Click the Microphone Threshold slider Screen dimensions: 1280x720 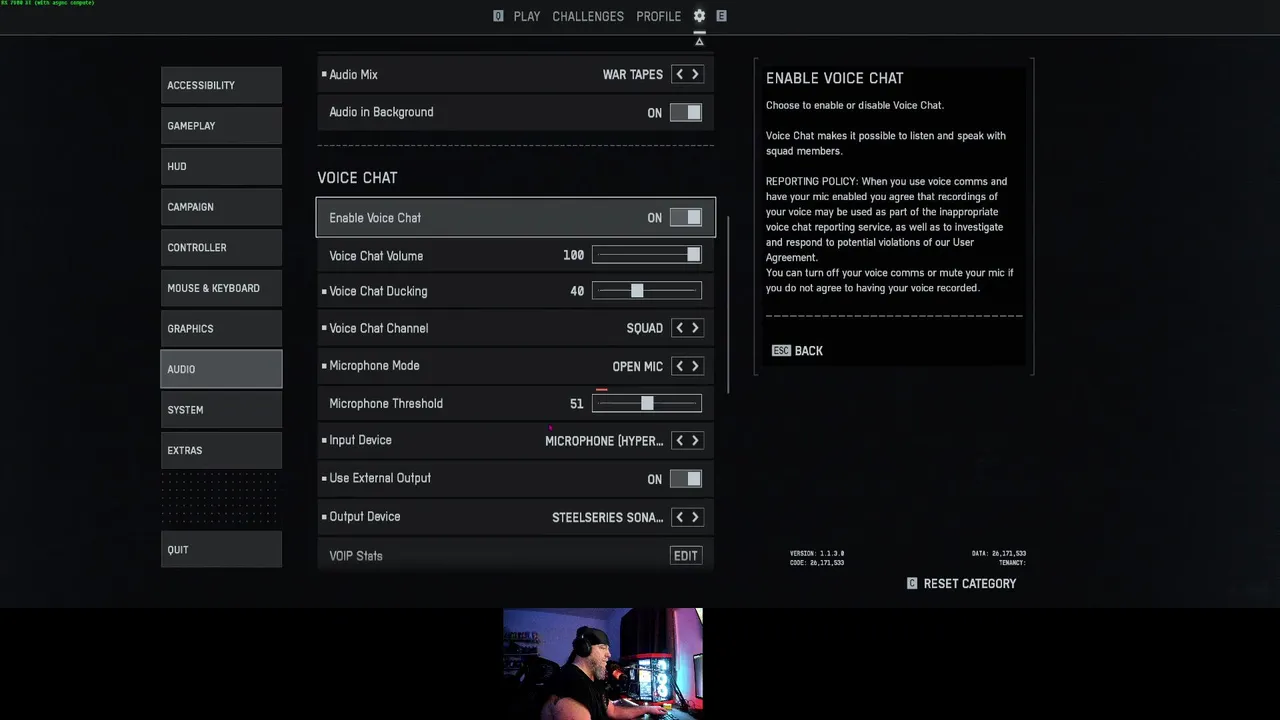point(647,404)
